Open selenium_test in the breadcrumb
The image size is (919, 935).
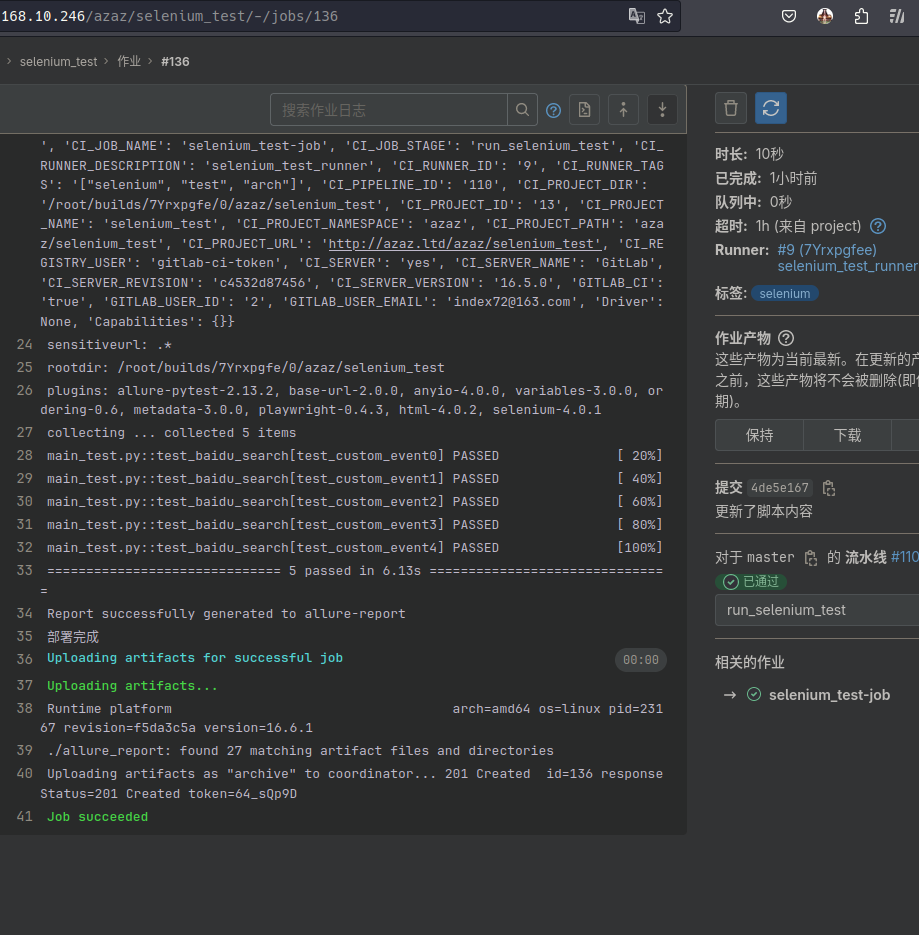click(58, 62)
